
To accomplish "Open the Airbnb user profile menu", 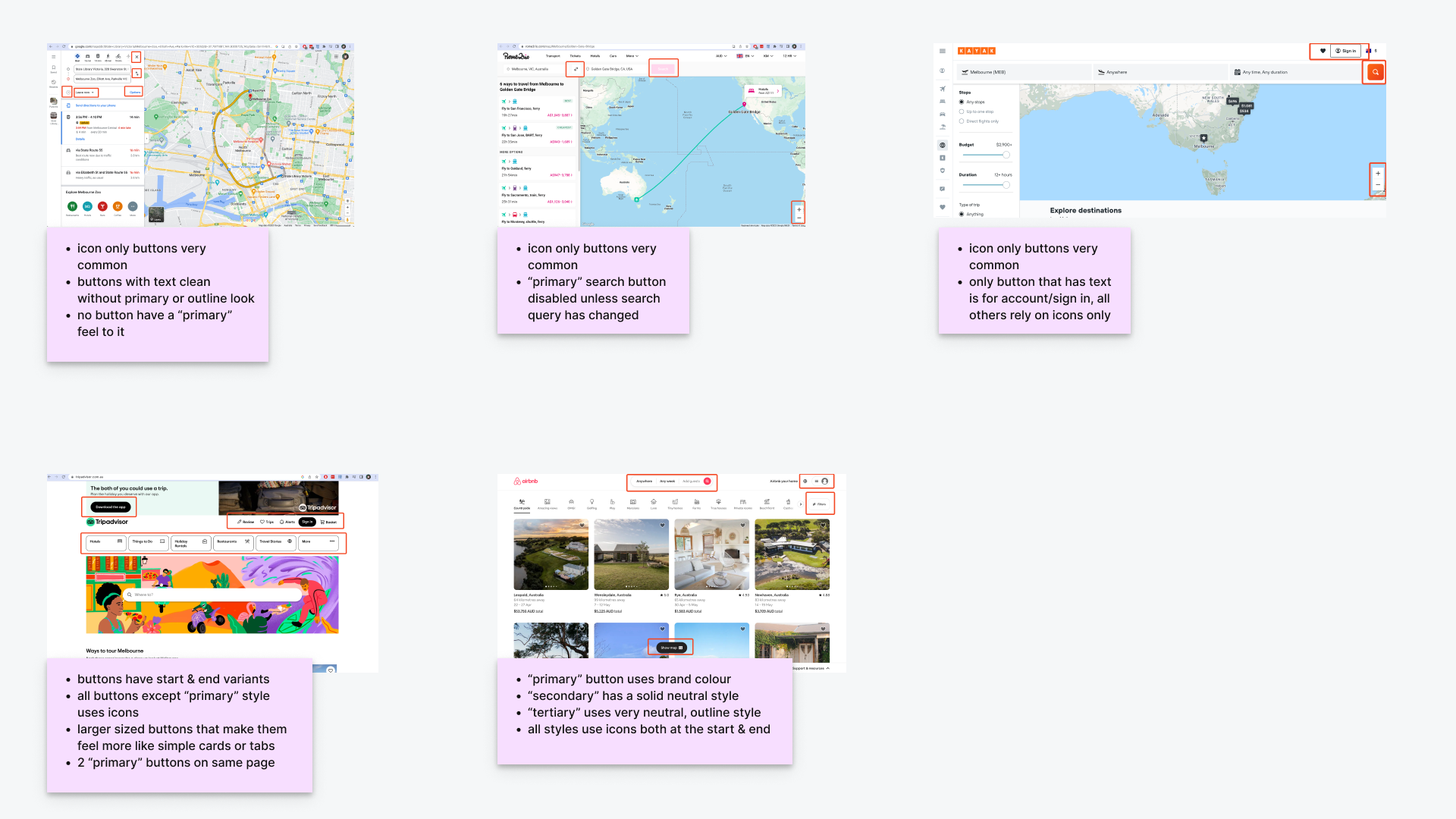I will click(x=821, y=481).
